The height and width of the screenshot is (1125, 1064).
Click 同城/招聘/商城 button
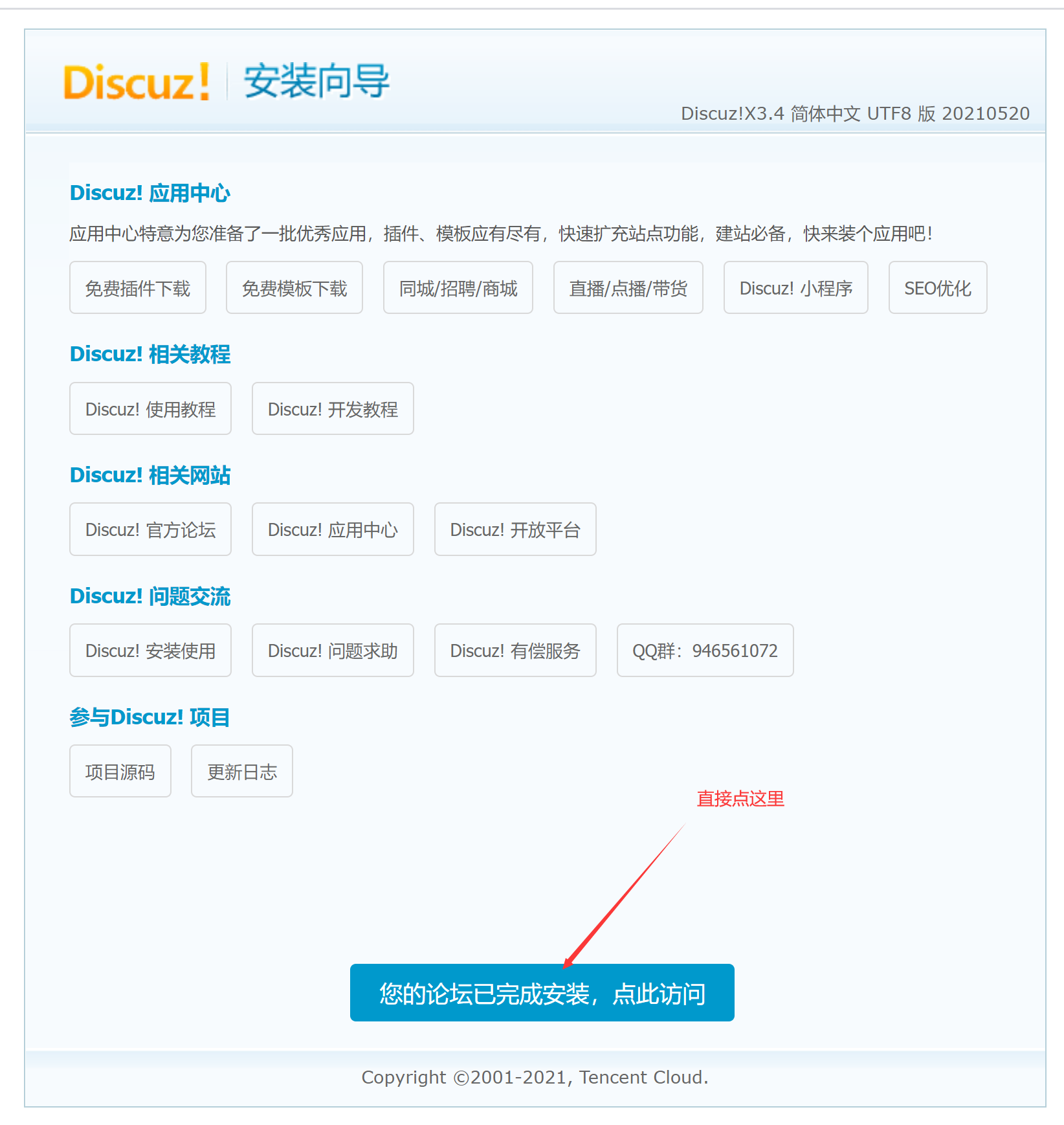pyautogui.click(x=458, y=288)
